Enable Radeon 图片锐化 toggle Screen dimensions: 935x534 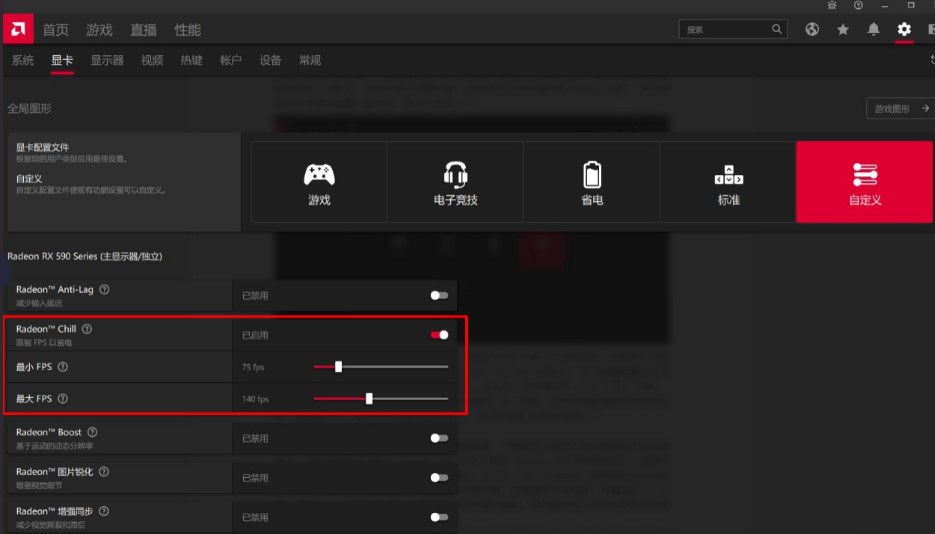point(439,477)
